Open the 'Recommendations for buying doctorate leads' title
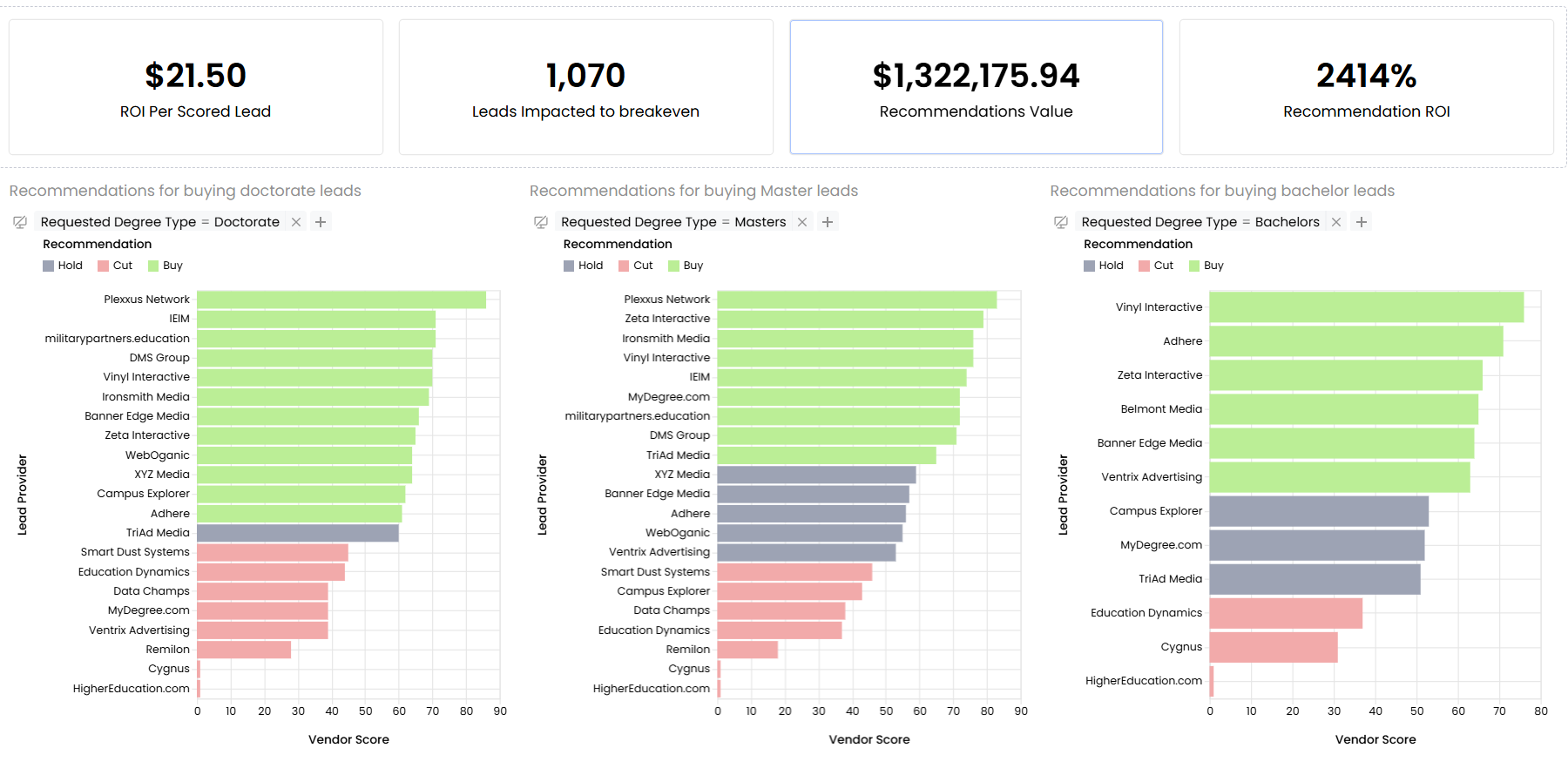Screen dimensions: 1568x775 185,191
